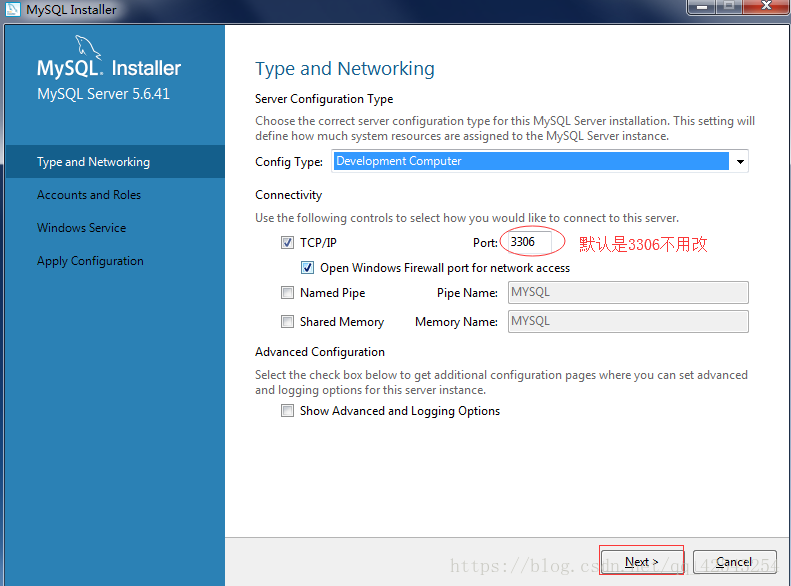
Task: Check Show Advanced and Logging Options
Action: coord(287,411)
